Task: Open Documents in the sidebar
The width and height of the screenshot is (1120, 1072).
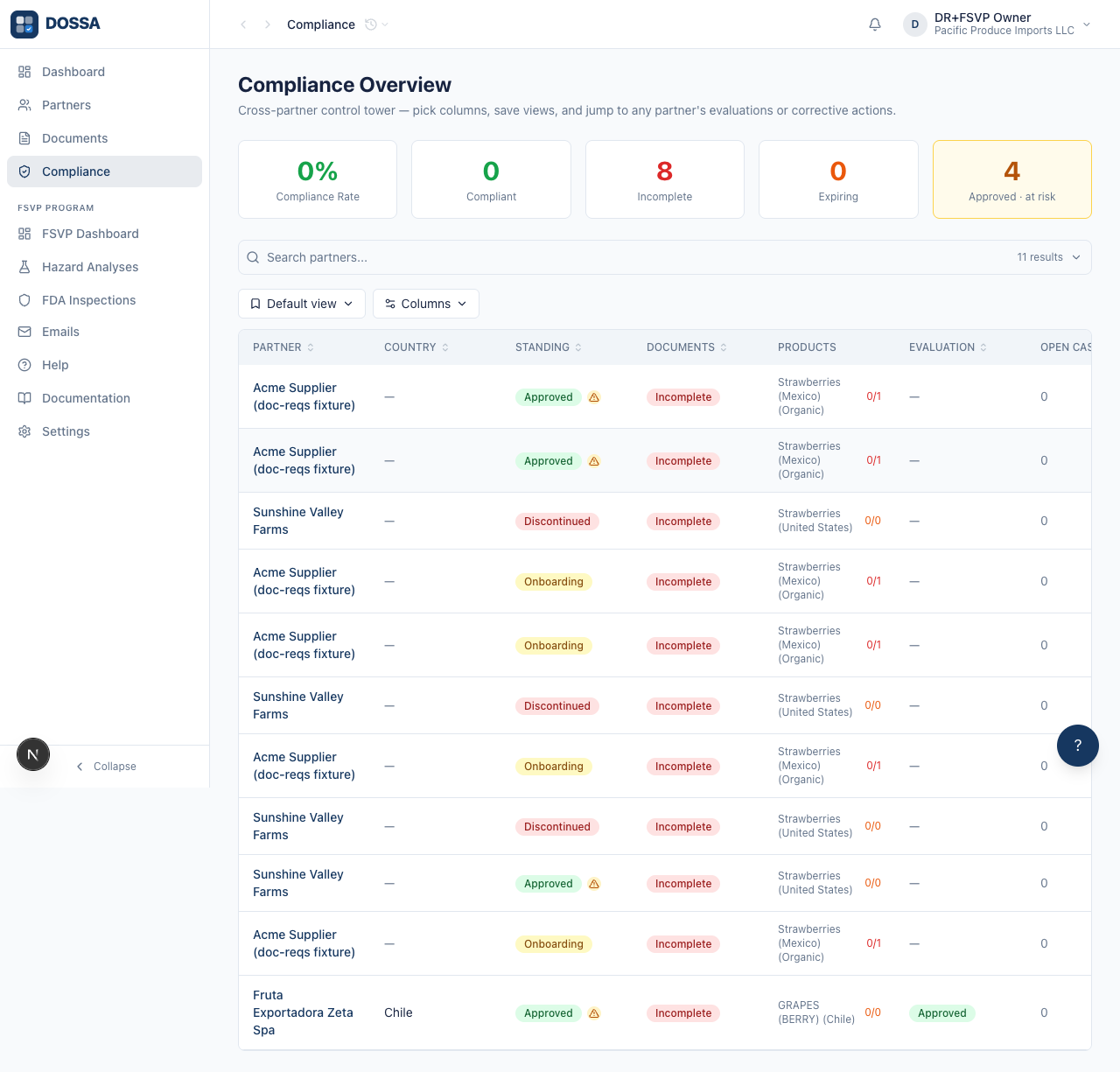Action: pos(104,138)
